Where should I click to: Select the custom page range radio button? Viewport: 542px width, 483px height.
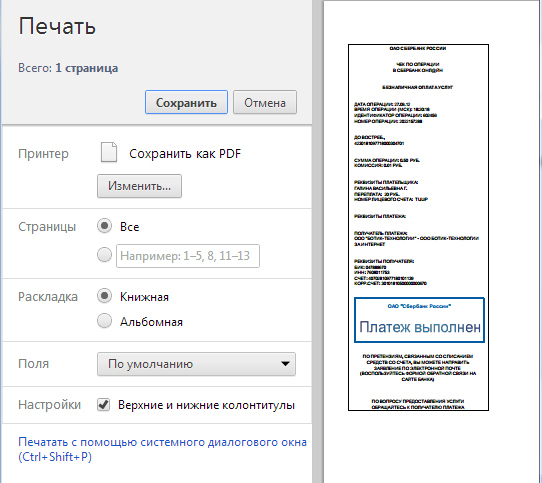point(104,255)
